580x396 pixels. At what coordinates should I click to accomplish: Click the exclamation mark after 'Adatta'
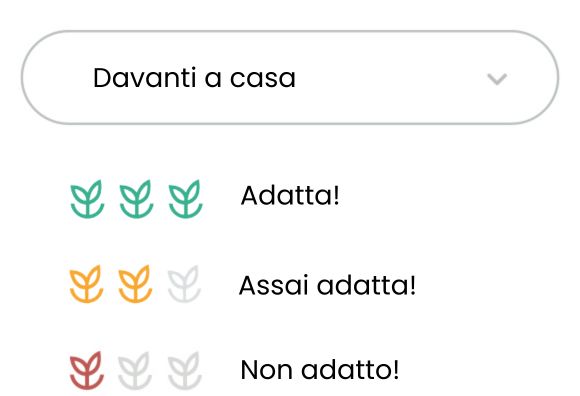pos(336,196)
